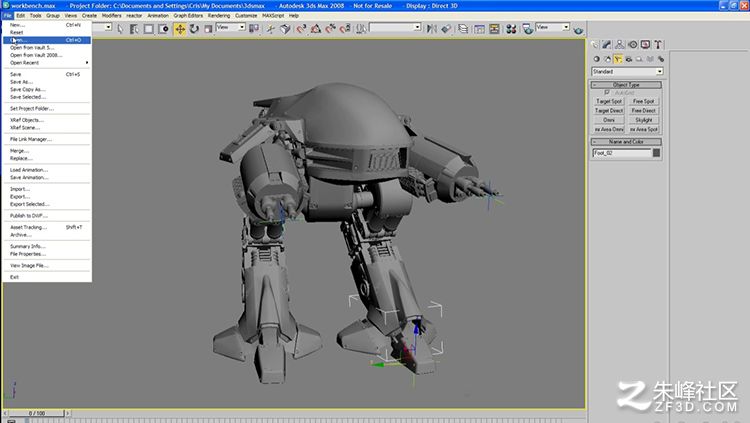Click Target Spot light button

click(609, 101)
